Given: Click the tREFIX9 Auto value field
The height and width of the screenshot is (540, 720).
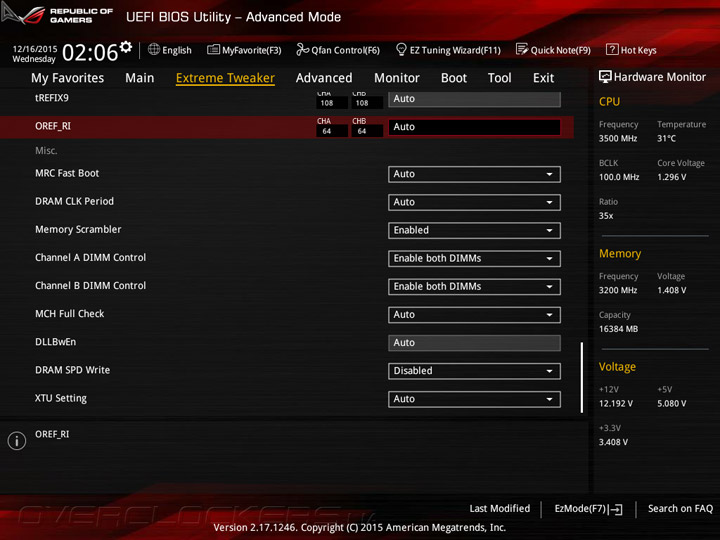Looking at the screenshot, I should 474,99.
